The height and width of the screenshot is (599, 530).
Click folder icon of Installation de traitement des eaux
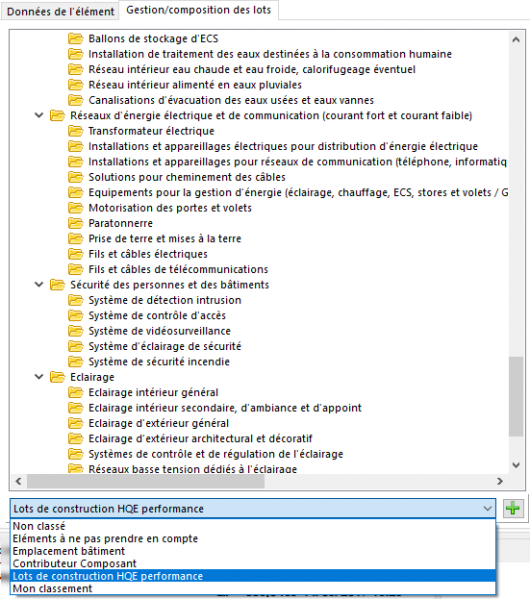76,54
